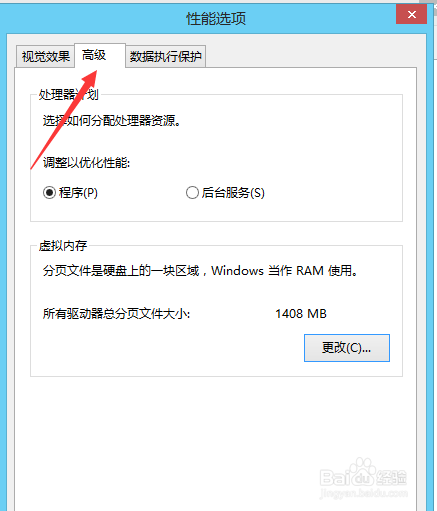Click the 性能选项 title bar text
Screen dimensions: 437x511
[216, 18]
